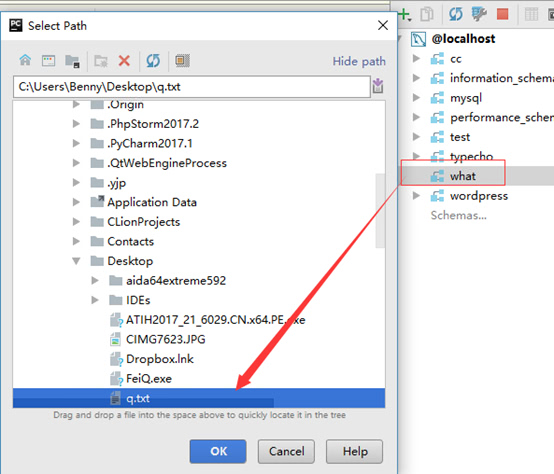Viewport: 554px width, 474px height.
Task: Click the red Delete icon
Action: pos(124,61)
